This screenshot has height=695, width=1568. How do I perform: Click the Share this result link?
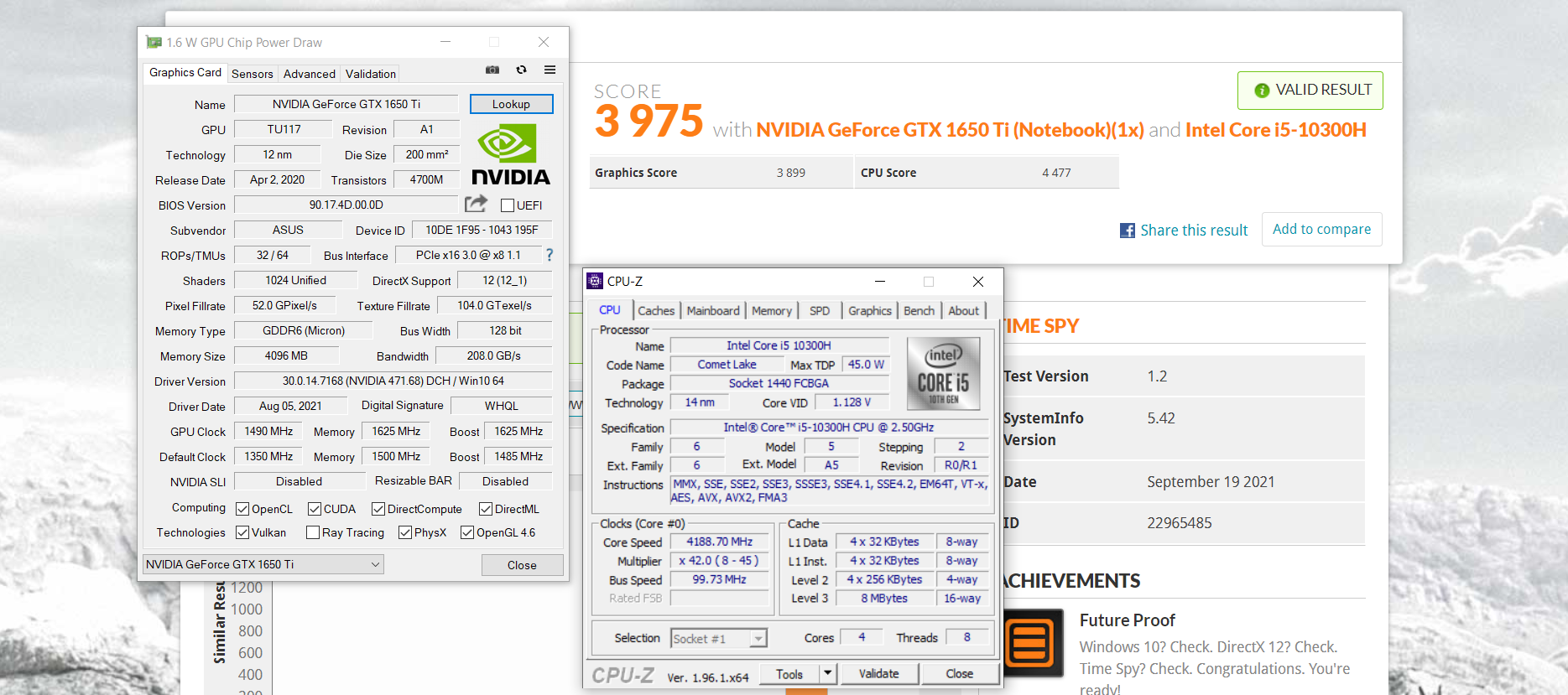point(1194,231)
